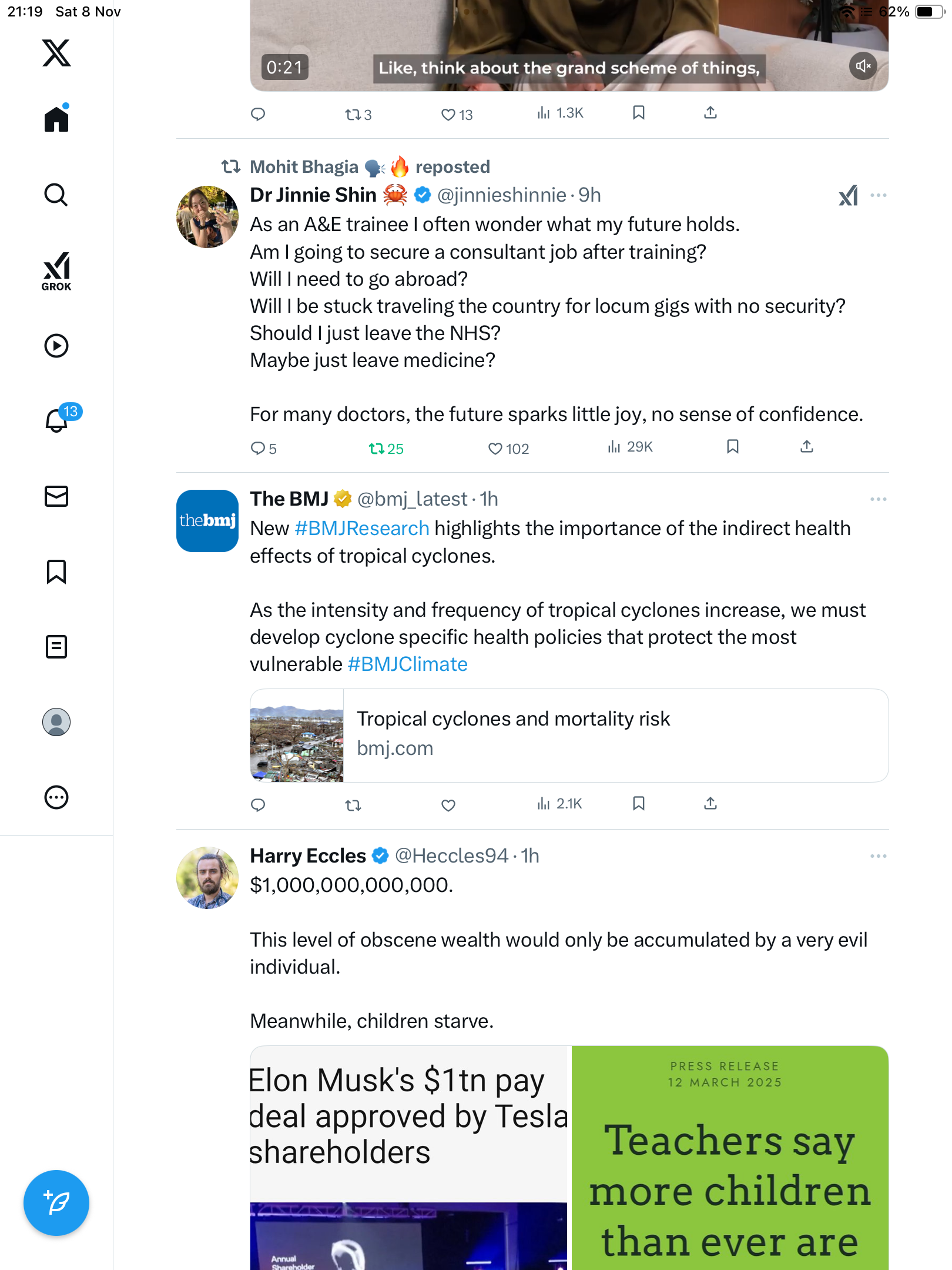Open the video tab play icon
The width and height of the screenshot is (952, 1270).
click(56, 346)
